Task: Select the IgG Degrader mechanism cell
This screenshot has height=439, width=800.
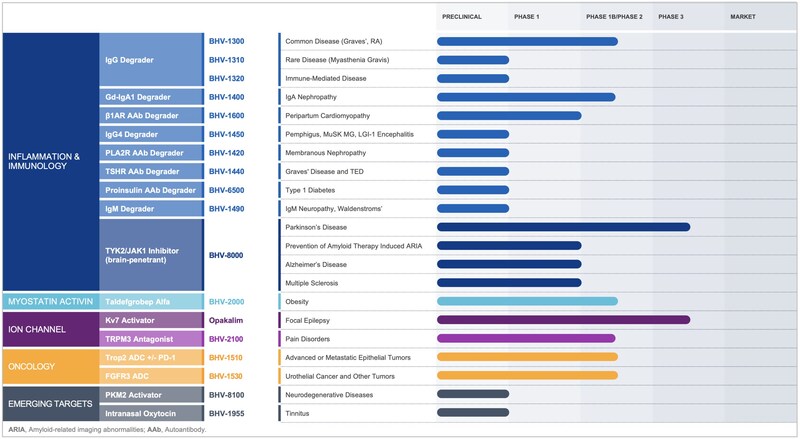Action: pyautogui.click(x=150, y=60)
